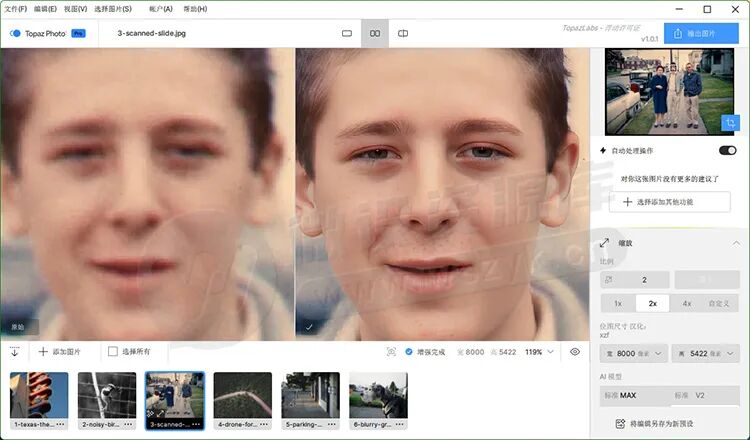
Task: Switch to single image view icon
Action: pos(347,33)
